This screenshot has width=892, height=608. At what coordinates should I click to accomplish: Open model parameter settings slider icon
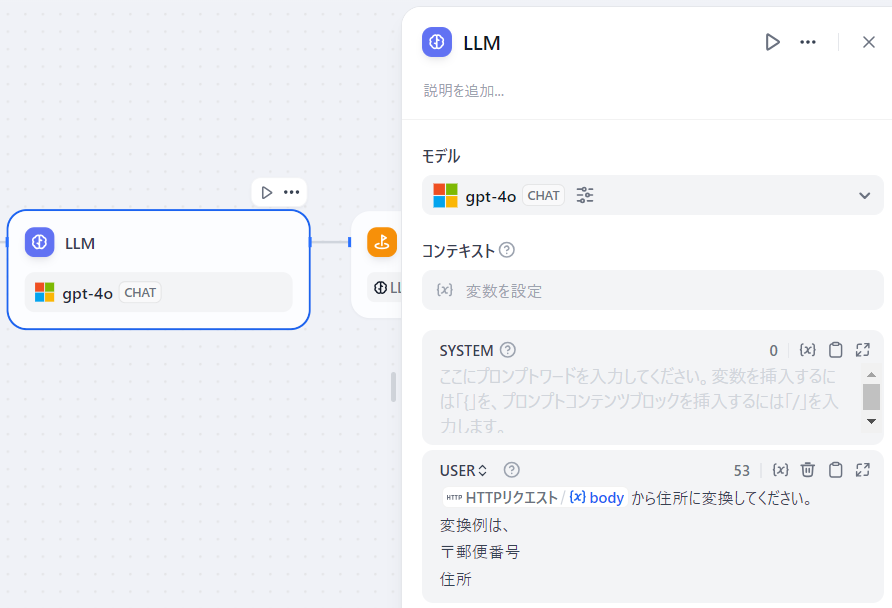pyautogui.click(x=585, y=195)
